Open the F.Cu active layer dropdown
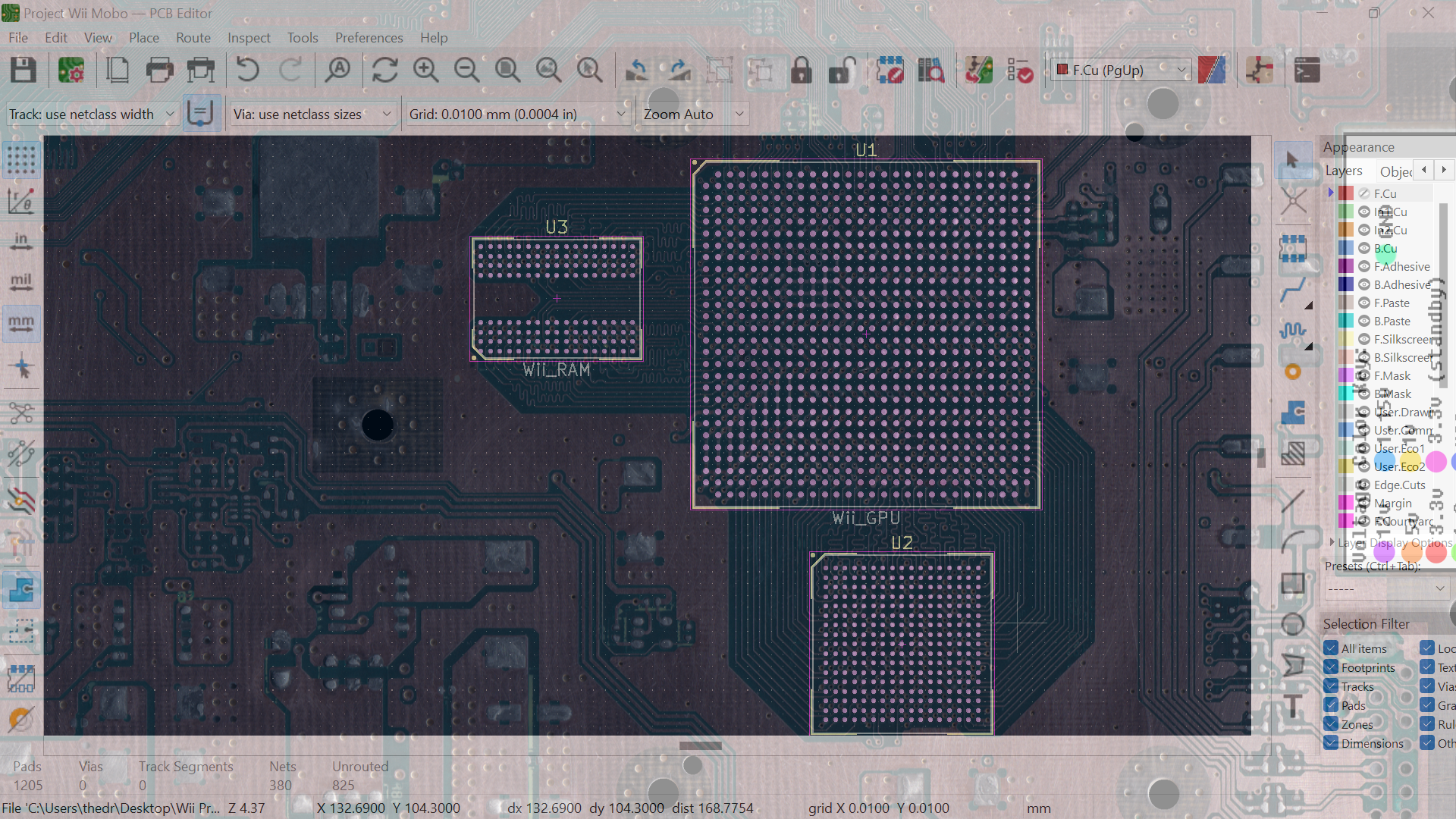 1121,70
